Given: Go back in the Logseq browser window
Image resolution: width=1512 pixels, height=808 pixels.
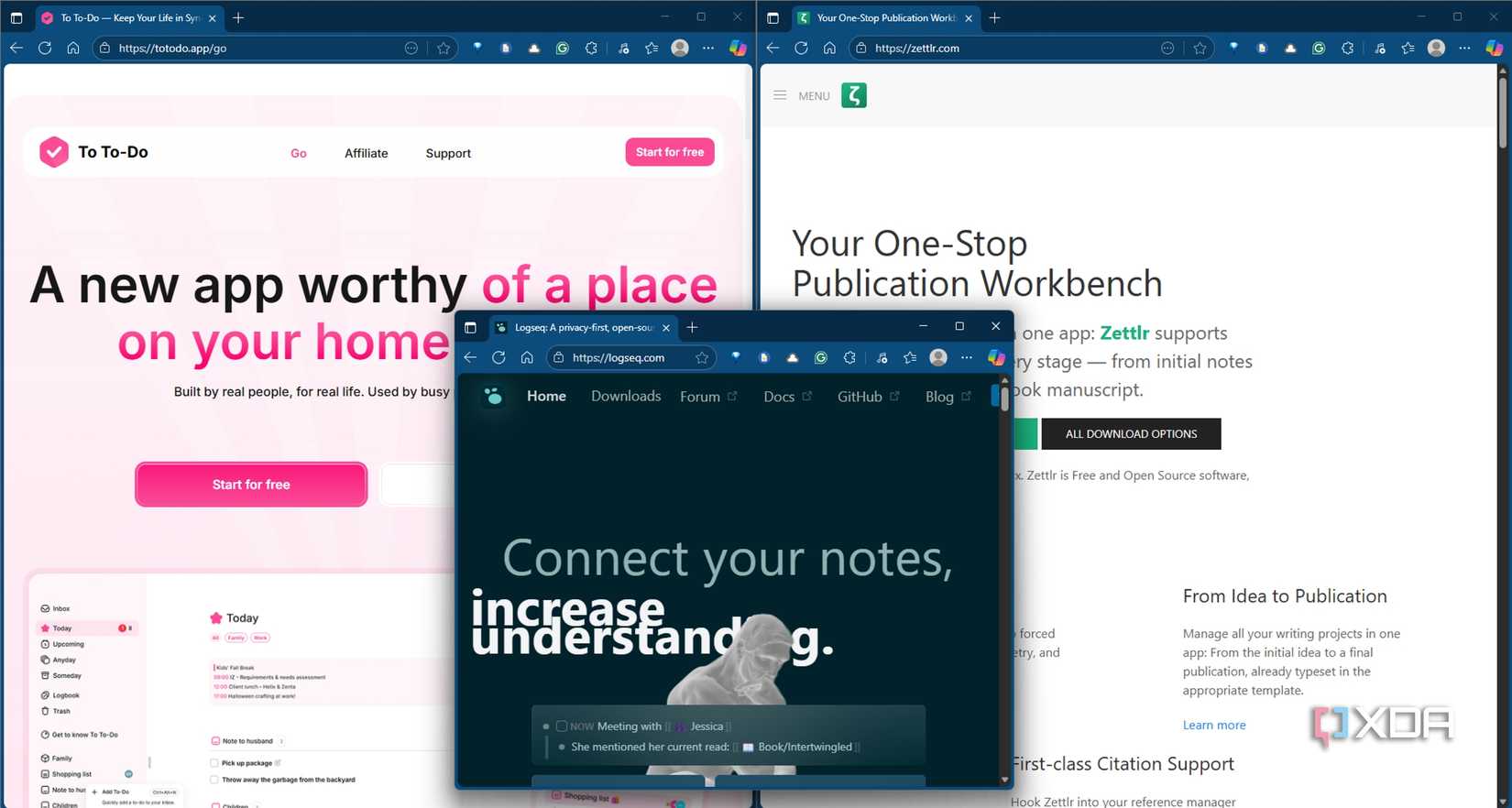Looking at the screenshot, I should [x=470, y=357].
